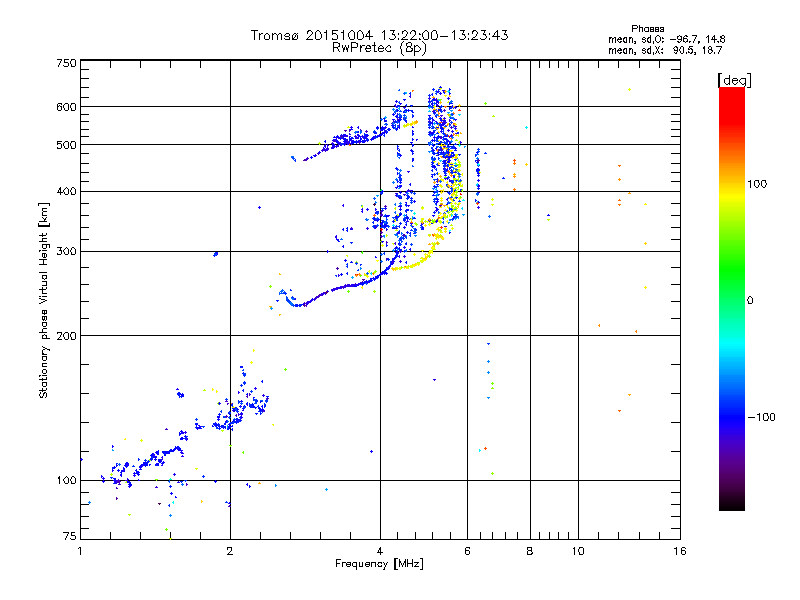Click the "RwPretec (8p)" subtitle
Image resolution: width=800 pixels, height=600 pixels.
click(x=379, y=48)
